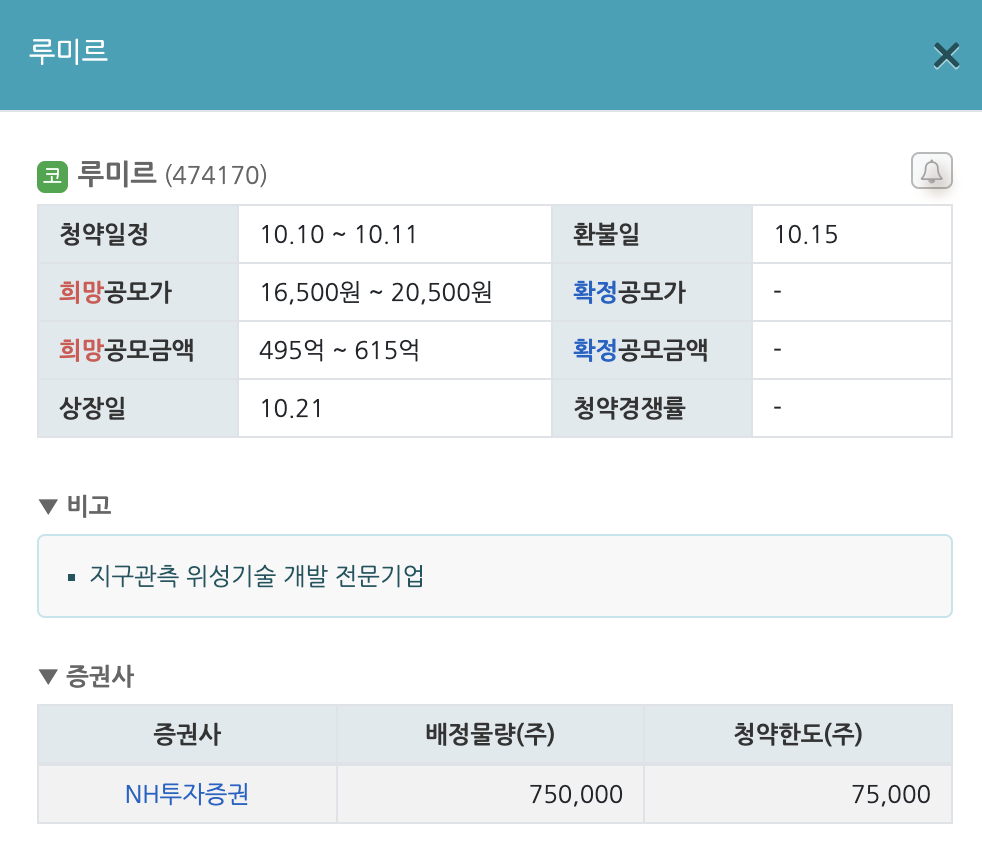Open the NH투자증권 link

click(x=187, y=794)
